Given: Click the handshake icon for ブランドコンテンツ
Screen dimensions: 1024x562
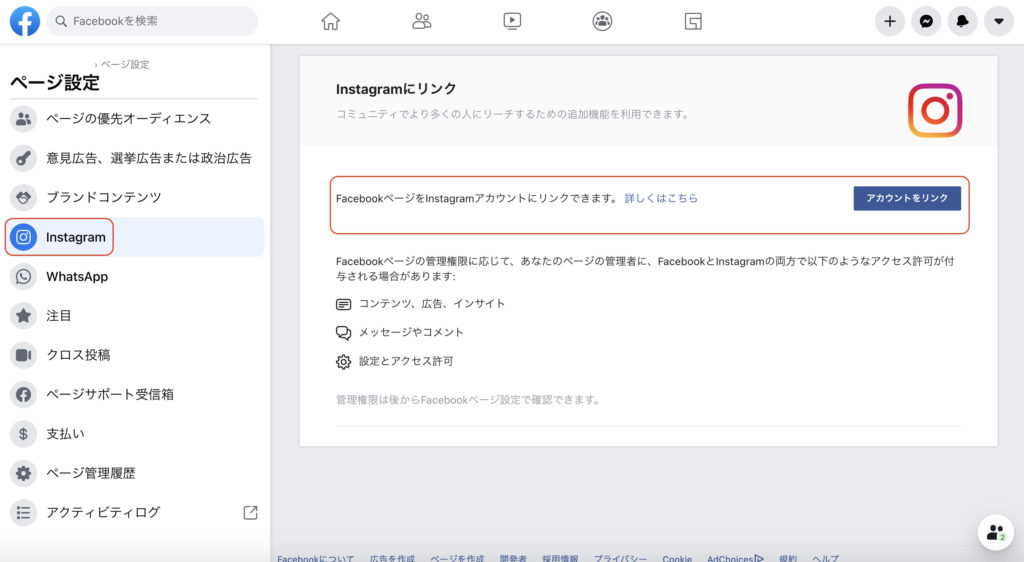Looking at the screenshot, I should click(x=24, y=197).
